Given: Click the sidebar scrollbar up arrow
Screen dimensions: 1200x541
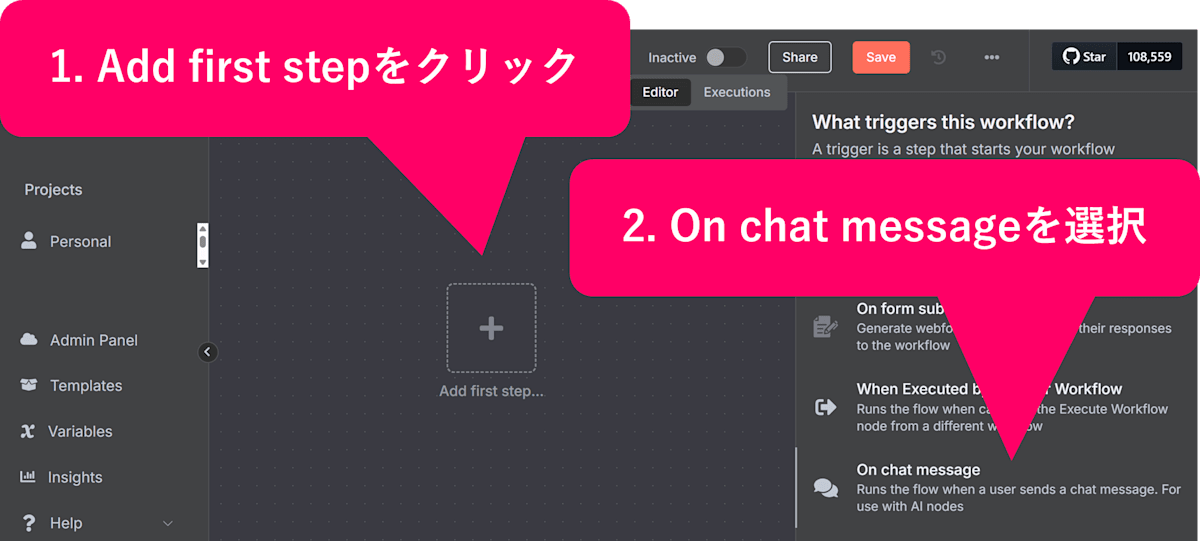Looking at the screenshot, I should pos(203,229).
